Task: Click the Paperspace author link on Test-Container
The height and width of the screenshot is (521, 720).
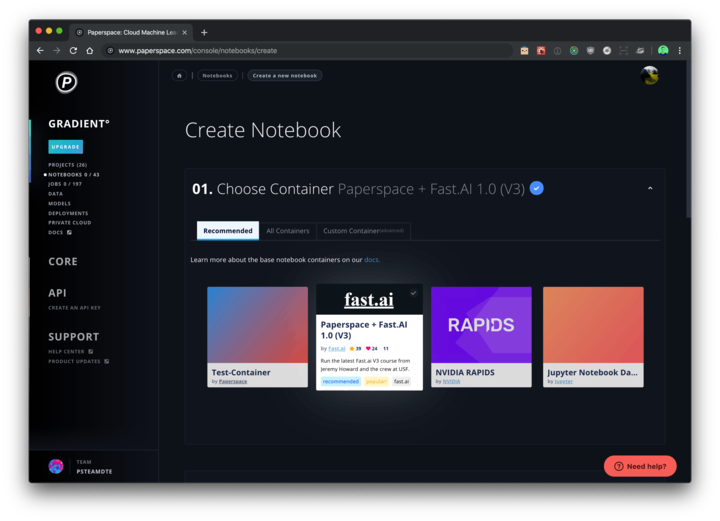Action: 233,381
